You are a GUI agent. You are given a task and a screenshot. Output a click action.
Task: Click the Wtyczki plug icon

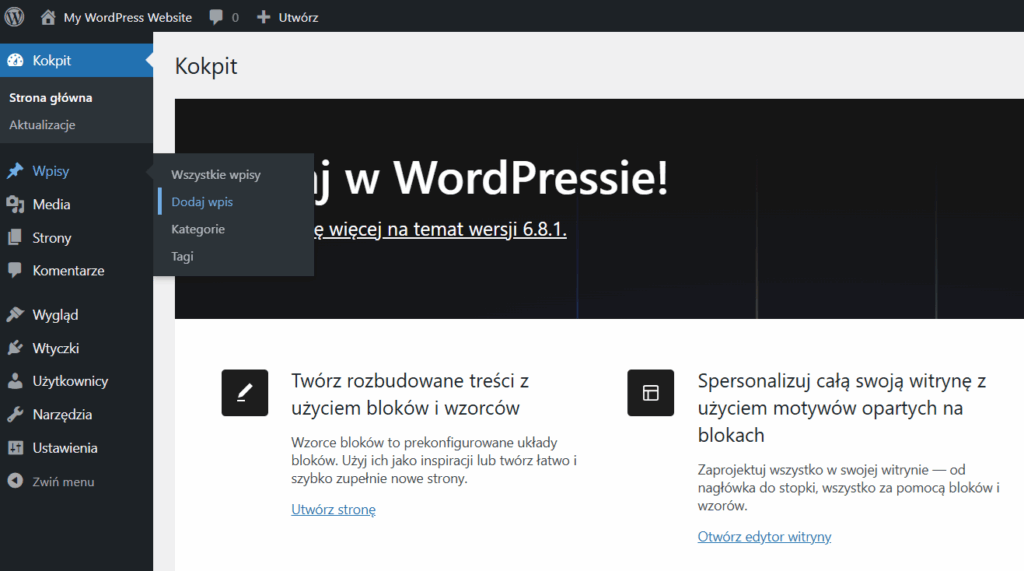pyautogui.click(x=15, y=348)
